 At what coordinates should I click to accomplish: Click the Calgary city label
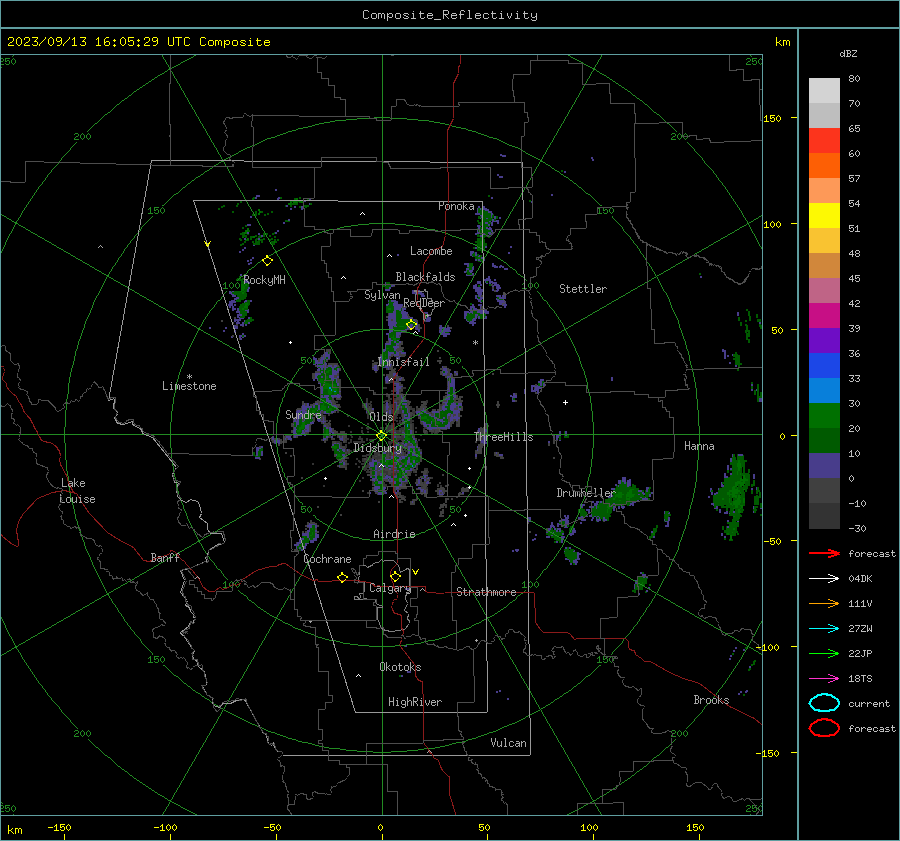390,588
